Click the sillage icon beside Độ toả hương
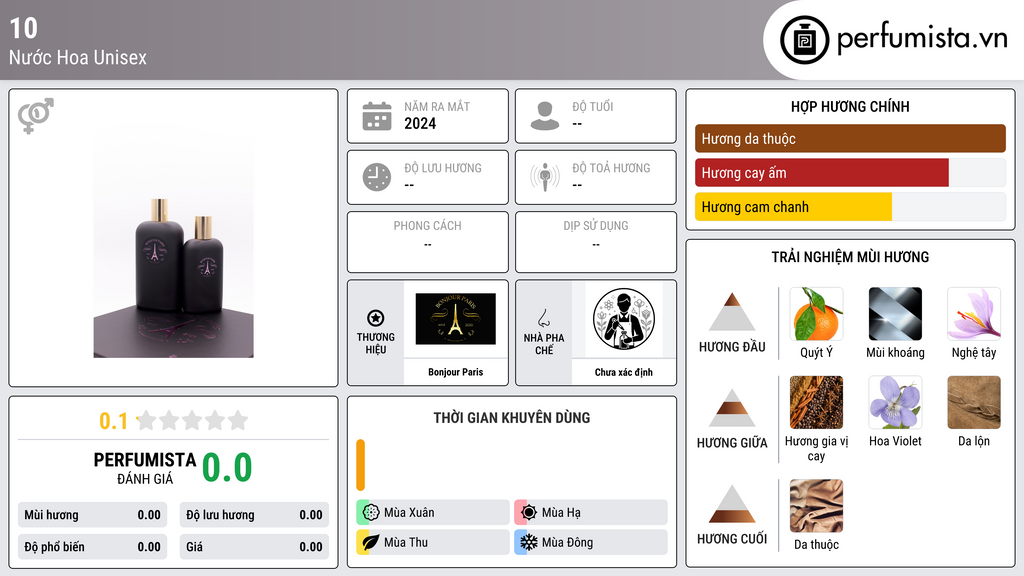 [x=545, y=177]
